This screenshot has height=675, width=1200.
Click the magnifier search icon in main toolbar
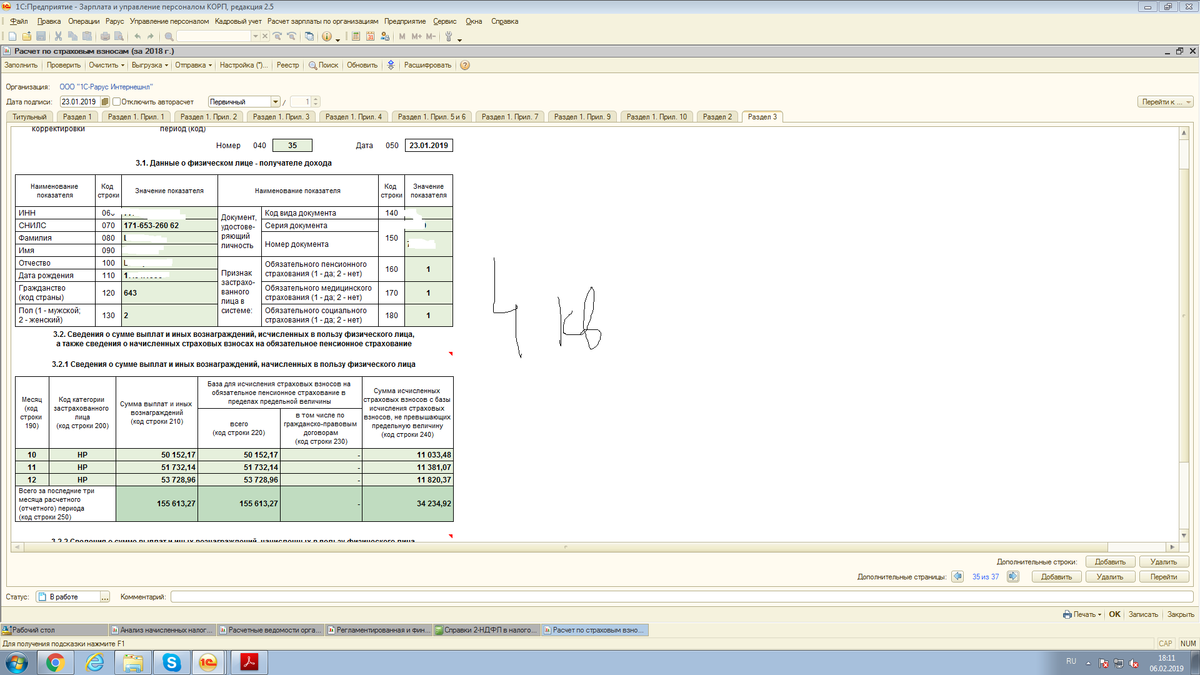(x=169, y=36)
